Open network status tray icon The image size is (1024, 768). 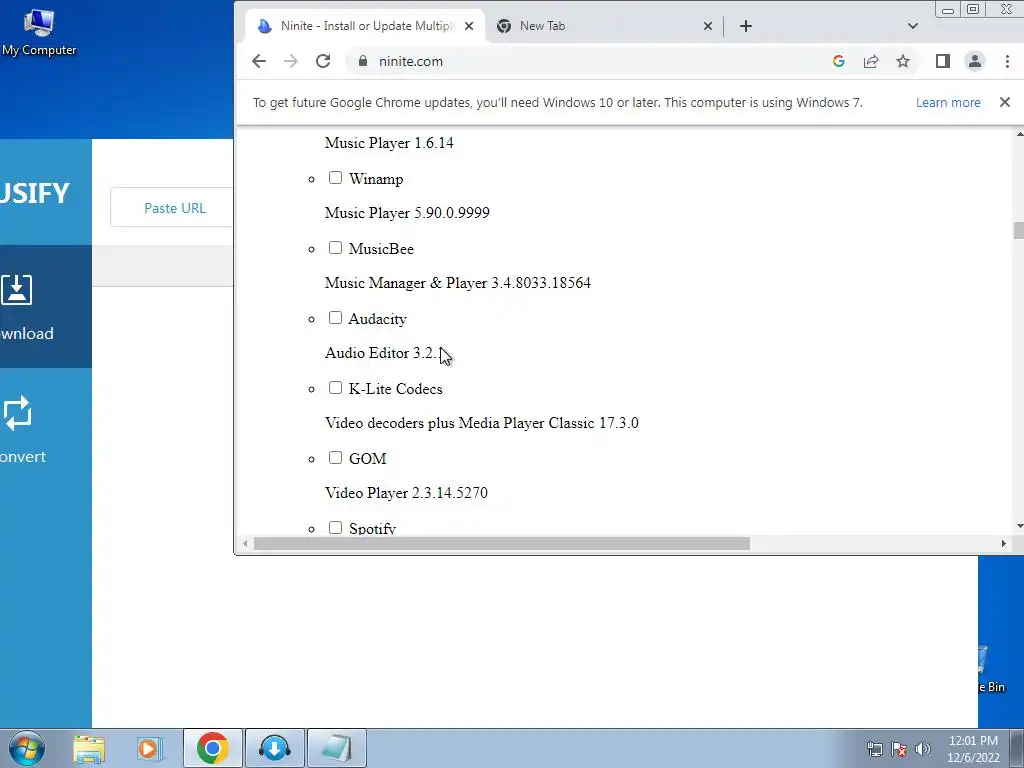874,749
